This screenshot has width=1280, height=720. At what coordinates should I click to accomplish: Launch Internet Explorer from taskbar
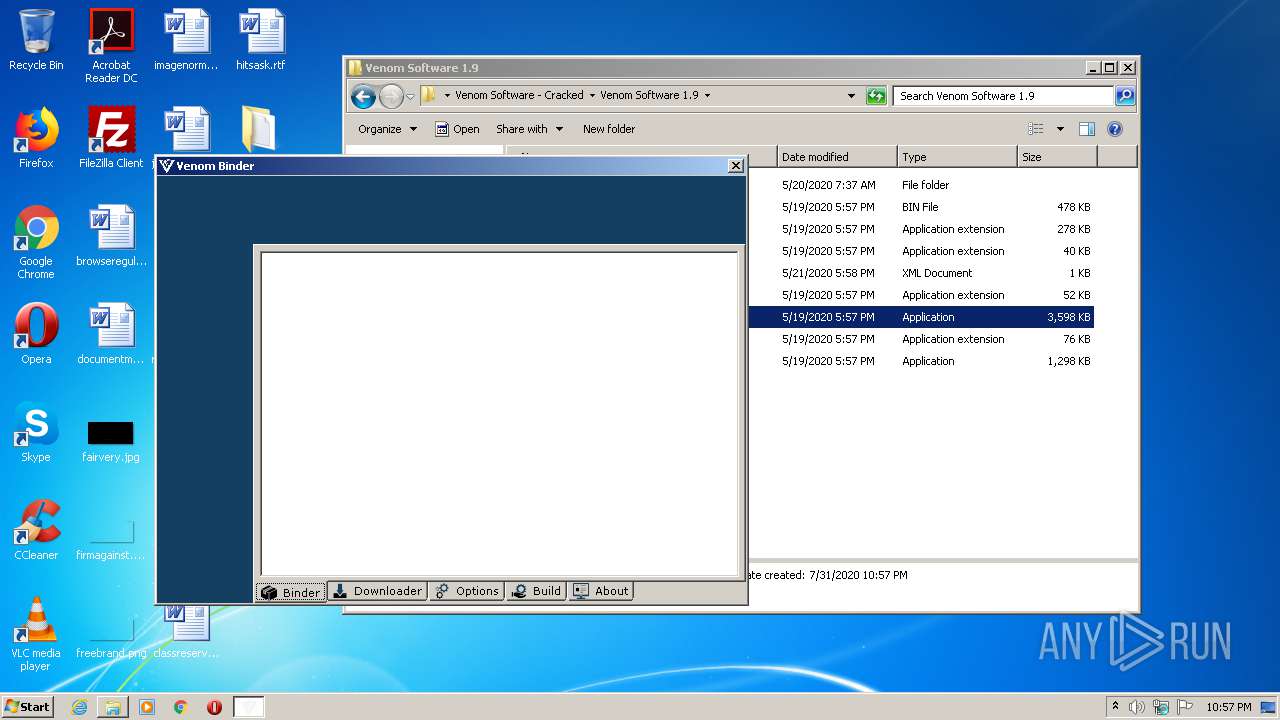pos(79,707)
